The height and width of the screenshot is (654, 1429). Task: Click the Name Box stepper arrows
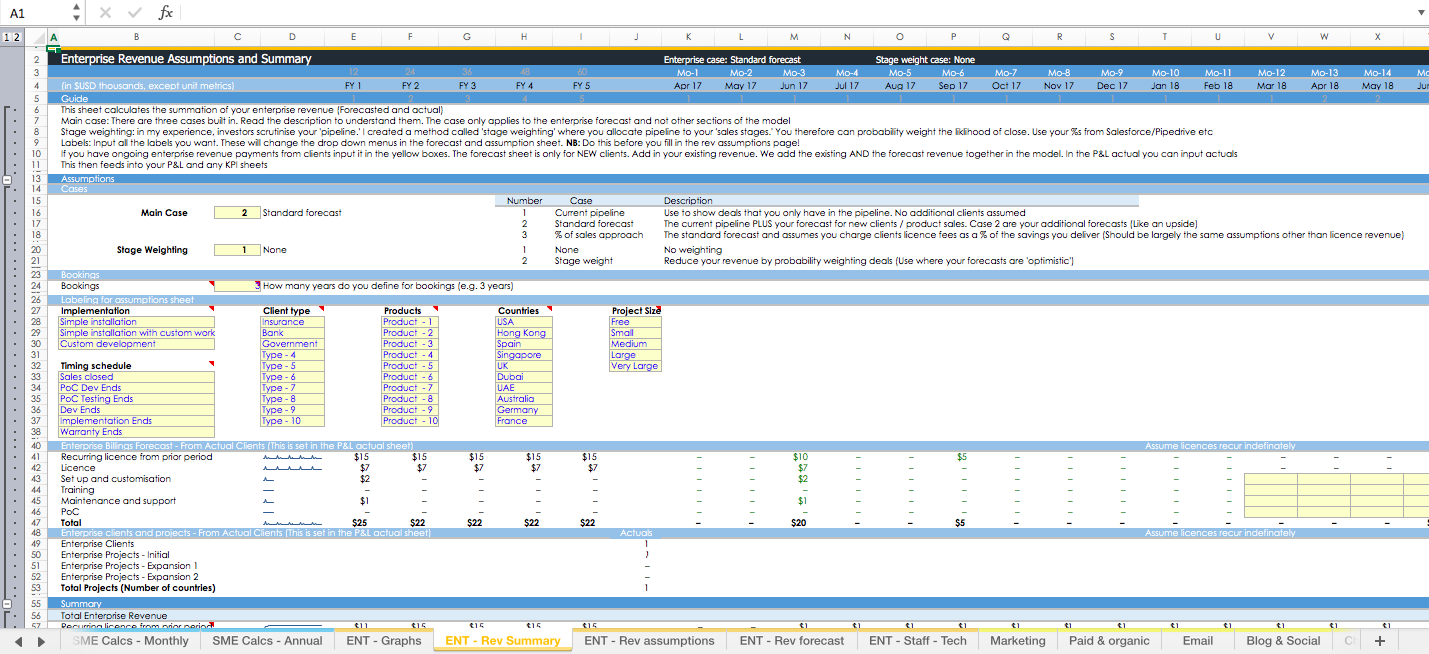[x=77, y=13]
